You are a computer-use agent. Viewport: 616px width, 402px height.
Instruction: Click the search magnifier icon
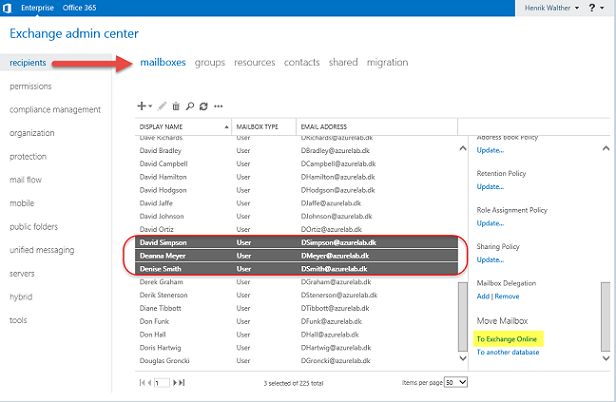(x=190, y=106)
